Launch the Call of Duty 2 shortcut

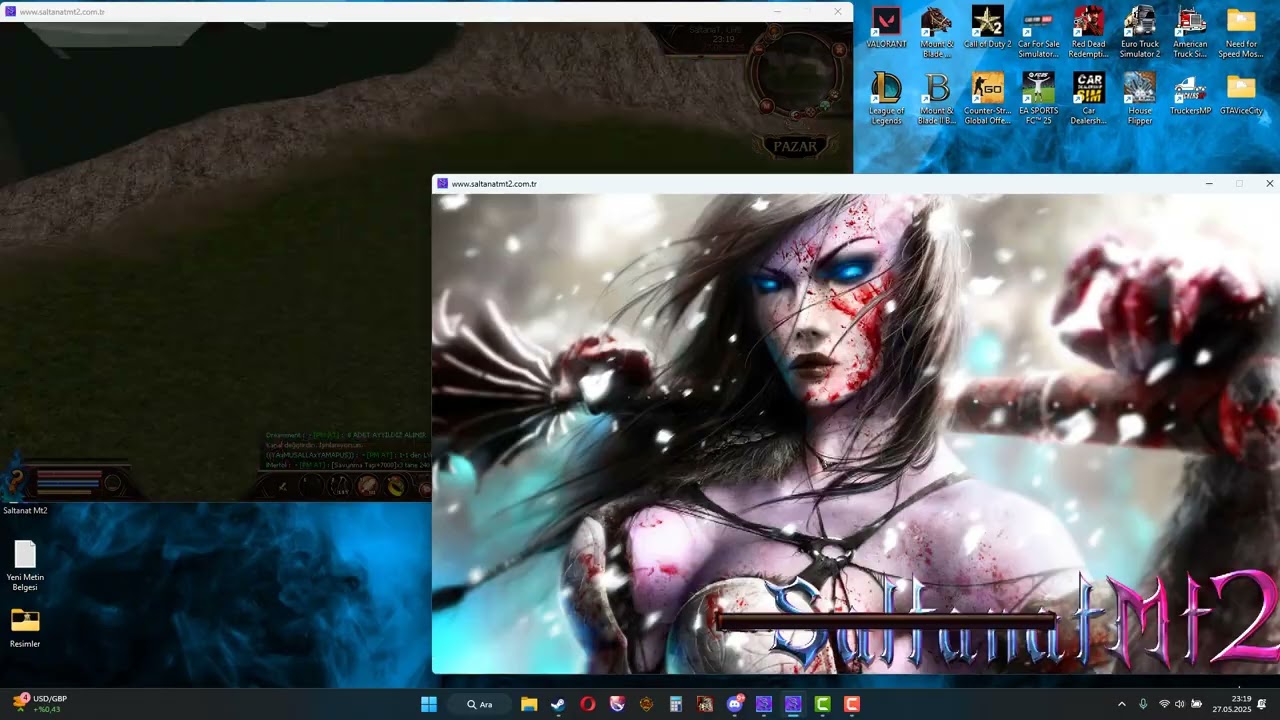pos(987,28)
